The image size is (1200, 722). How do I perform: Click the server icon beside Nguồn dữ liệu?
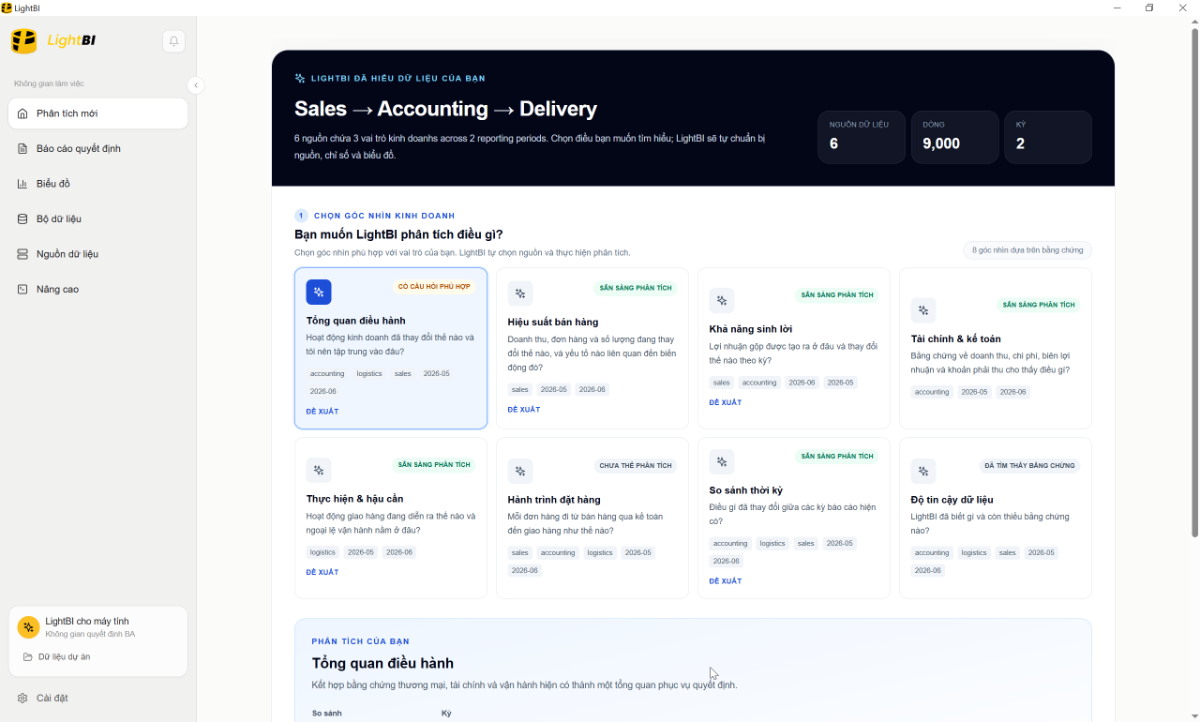tap(23, 254)
